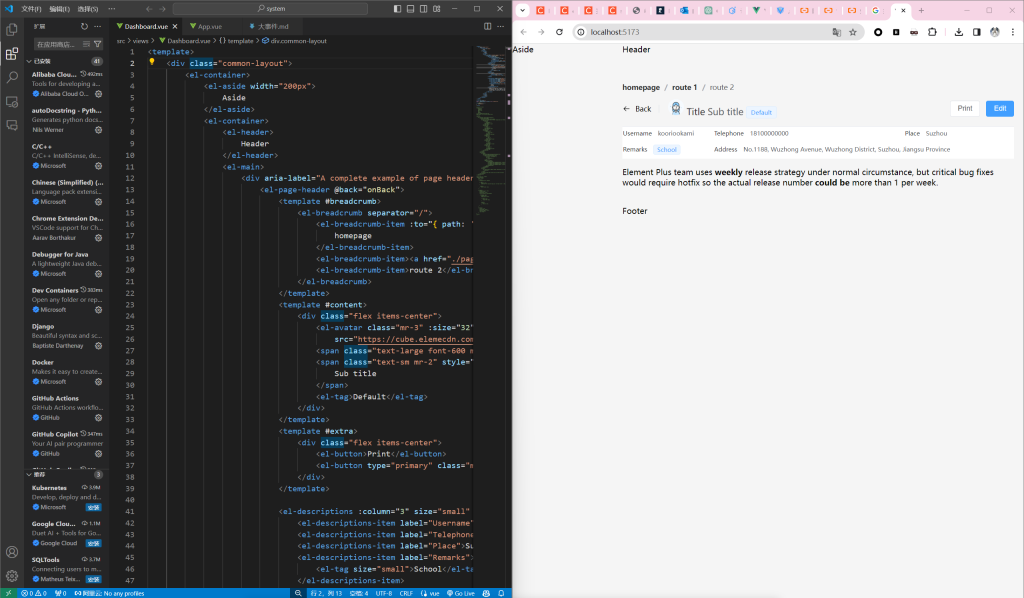Collapse the installed extensions section
1024x598 pixels.
coord(29,61)
